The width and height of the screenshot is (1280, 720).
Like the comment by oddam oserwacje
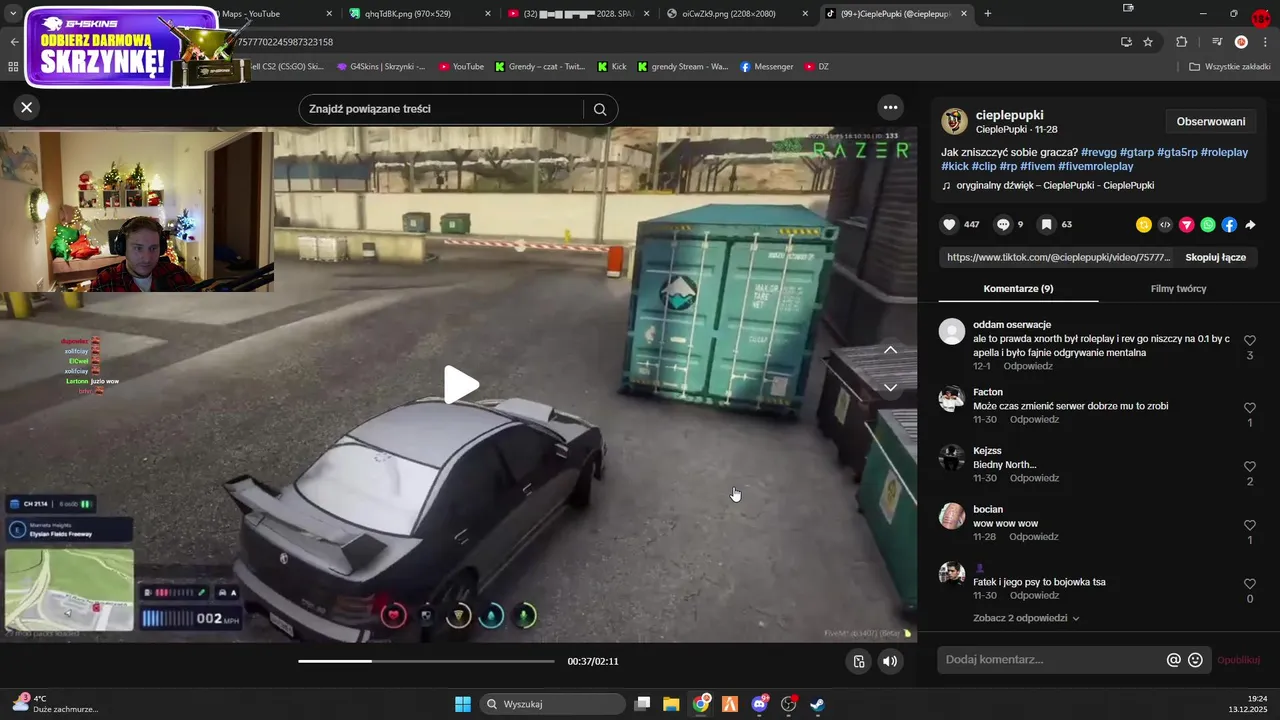[x=1249, y=341]
